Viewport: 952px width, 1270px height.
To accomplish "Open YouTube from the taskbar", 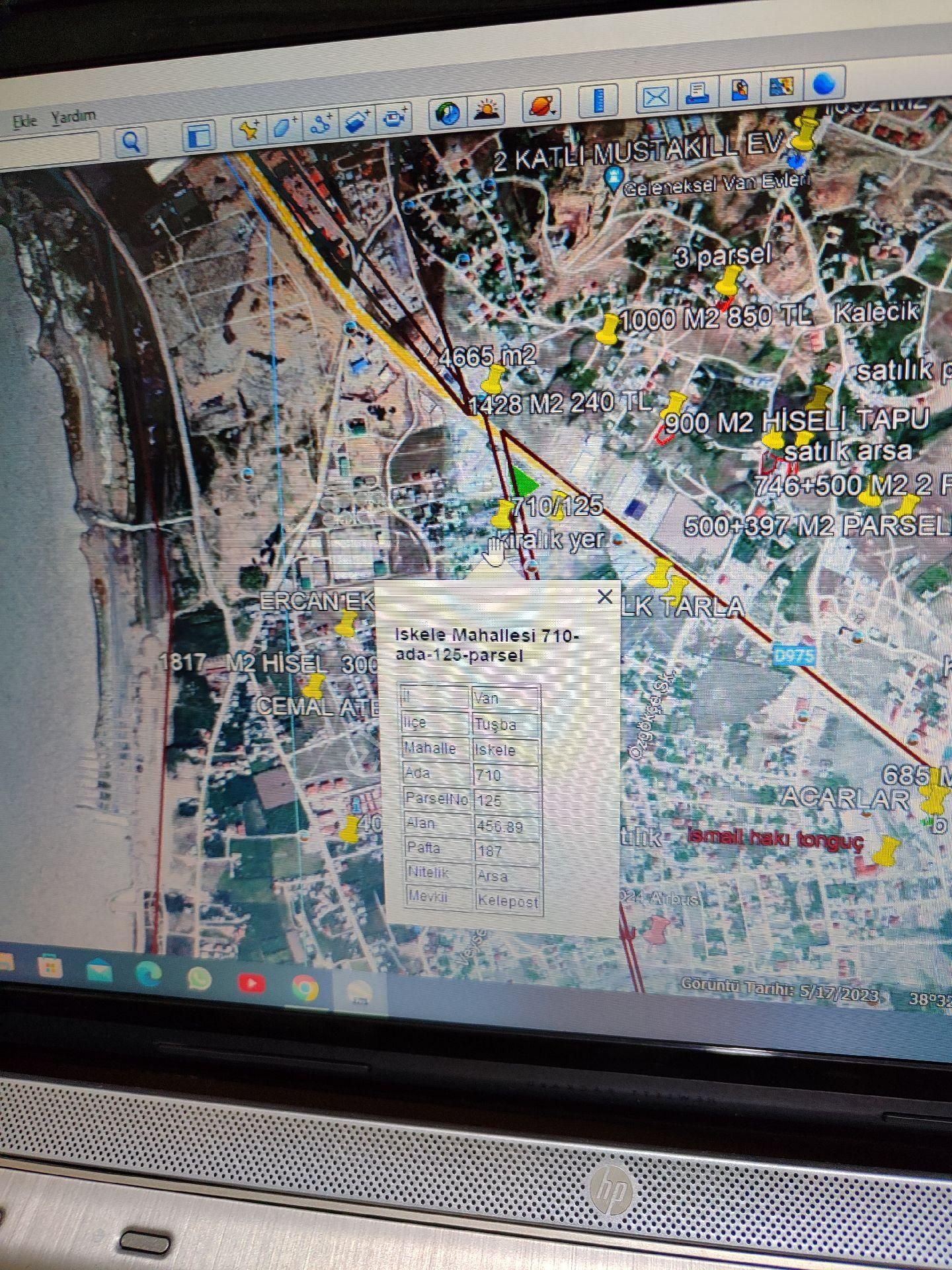I will tap(251, 984).
